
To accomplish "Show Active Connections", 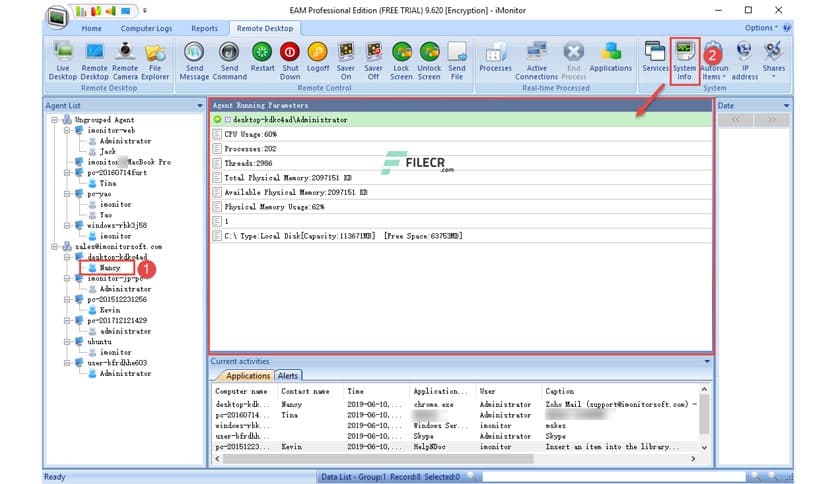I will pos(536,61).
